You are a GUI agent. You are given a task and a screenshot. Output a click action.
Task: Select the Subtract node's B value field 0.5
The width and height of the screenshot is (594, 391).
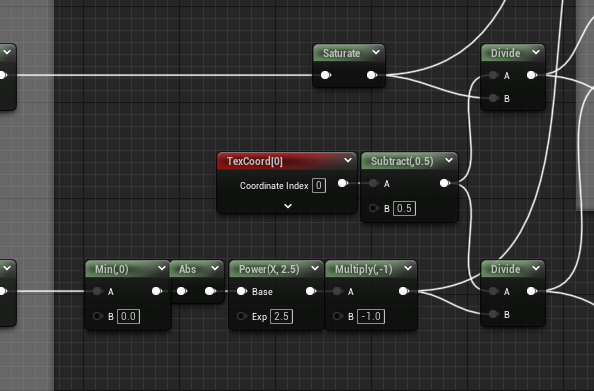pyautogui.click(x=404, y=208)
